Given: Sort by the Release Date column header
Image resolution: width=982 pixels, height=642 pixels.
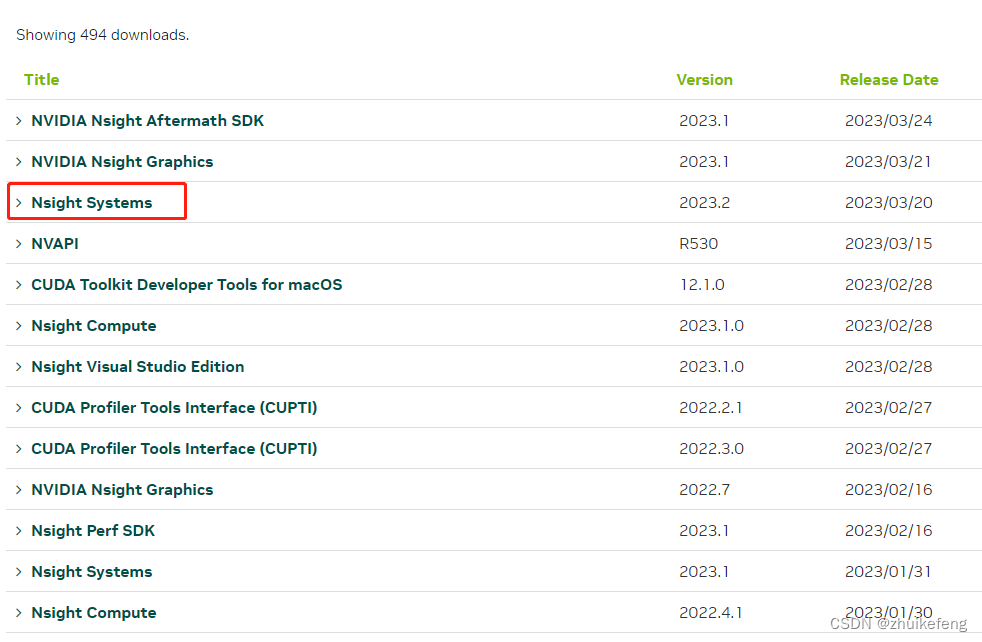Looking at the screenshot, I should 889,80.
